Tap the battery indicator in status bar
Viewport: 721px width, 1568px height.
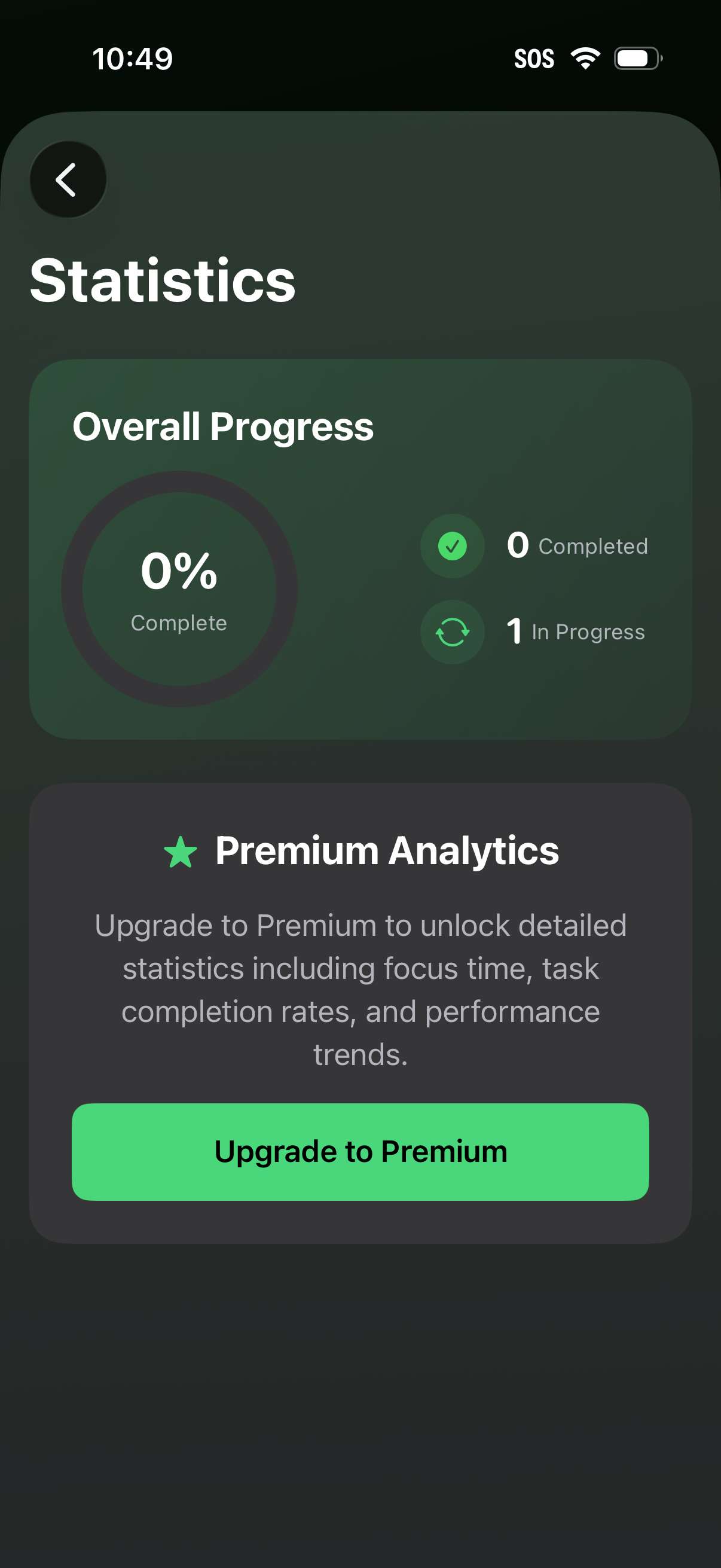(633, 58)
